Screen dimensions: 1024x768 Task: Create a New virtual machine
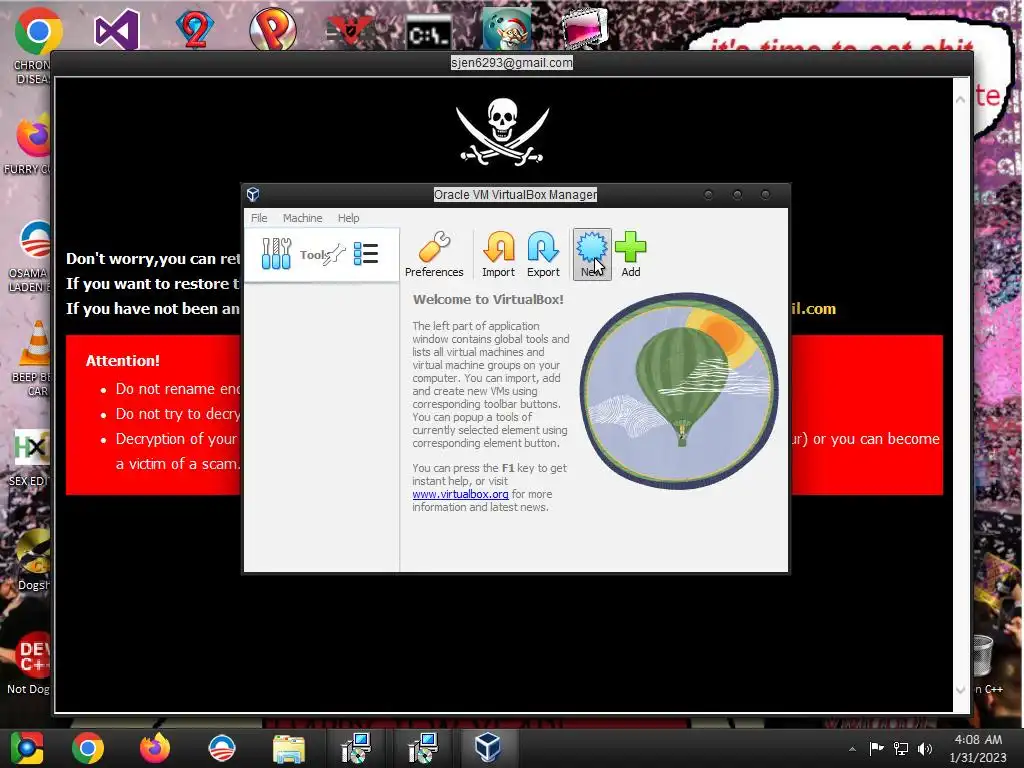592,254
